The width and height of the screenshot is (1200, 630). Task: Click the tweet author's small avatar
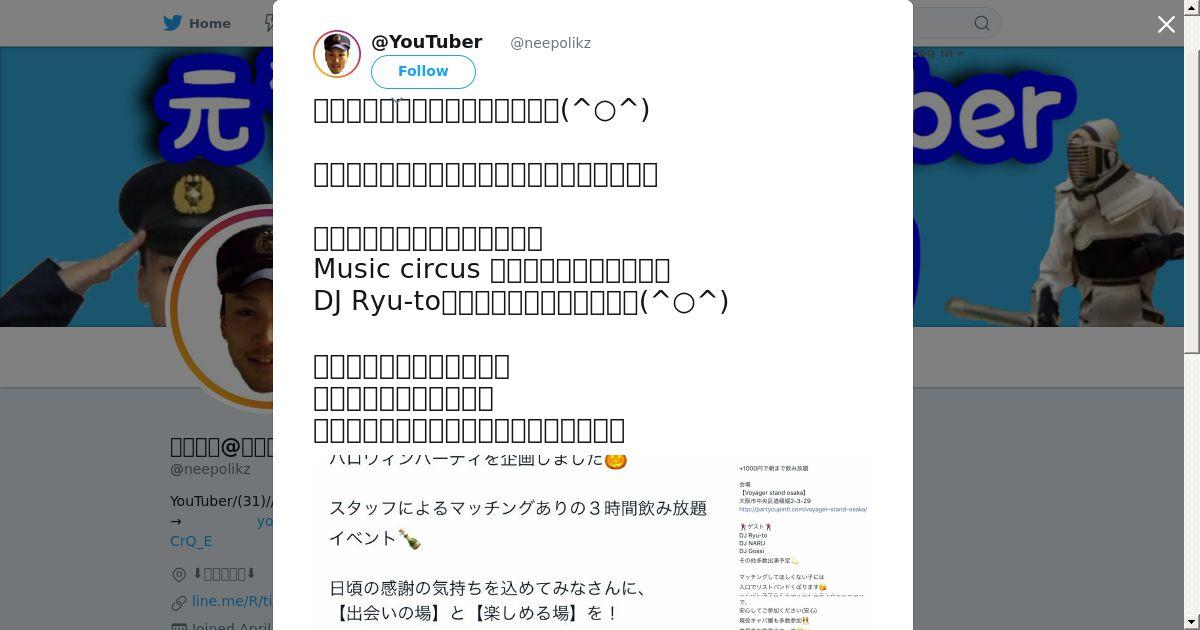[x=337, y=54]
